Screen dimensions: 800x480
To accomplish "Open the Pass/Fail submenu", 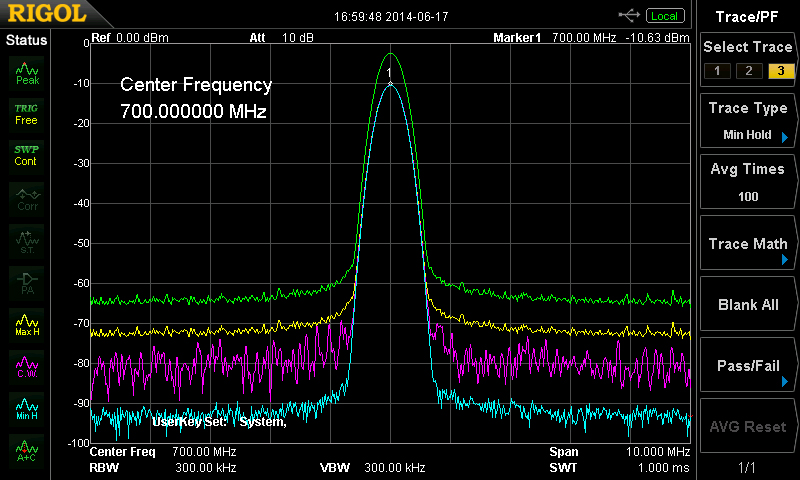I will (747, 367).
